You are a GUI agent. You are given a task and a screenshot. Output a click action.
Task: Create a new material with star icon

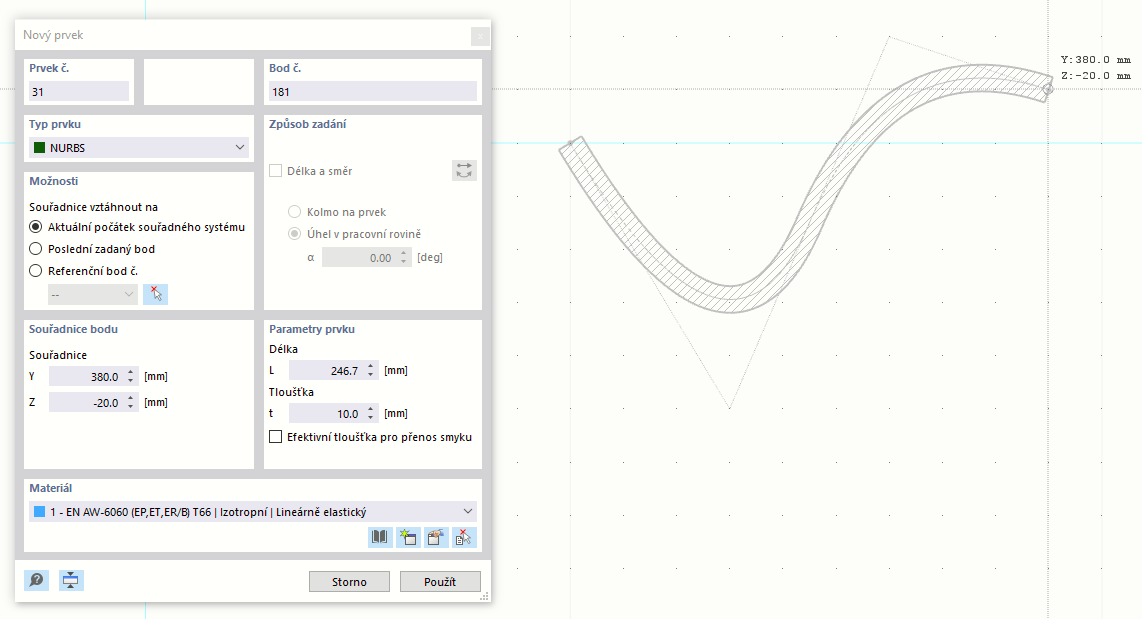pos(408,537)
